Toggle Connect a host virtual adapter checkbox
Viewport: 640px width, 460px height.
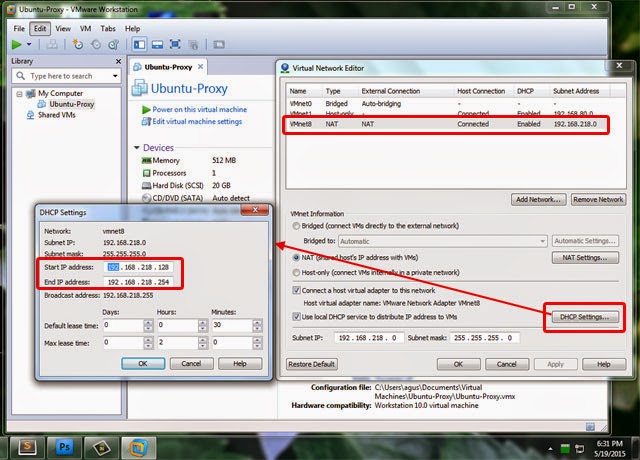pos(297,290)
